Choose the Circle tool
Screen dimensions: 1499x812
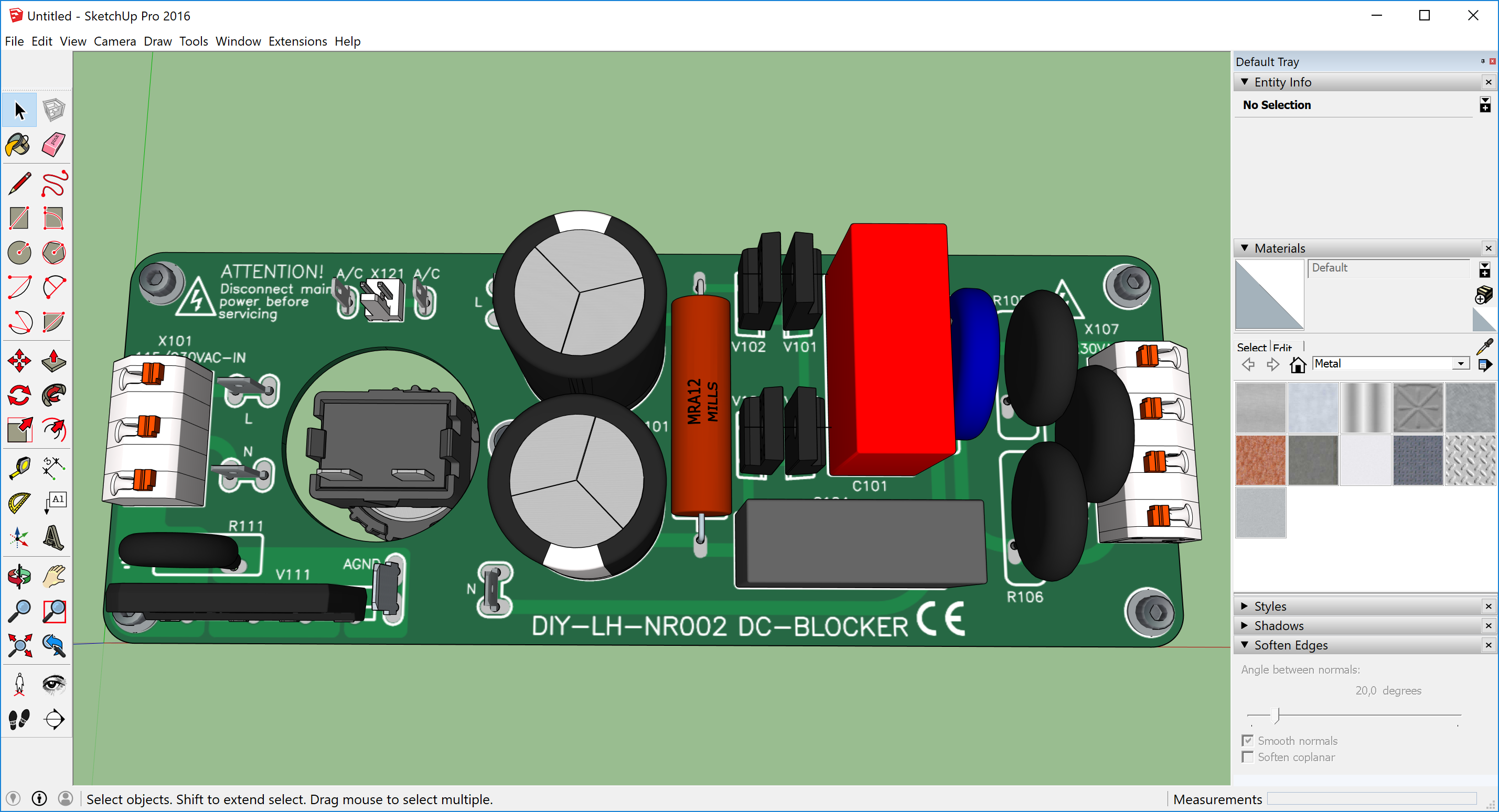click(x=19, y=253)
